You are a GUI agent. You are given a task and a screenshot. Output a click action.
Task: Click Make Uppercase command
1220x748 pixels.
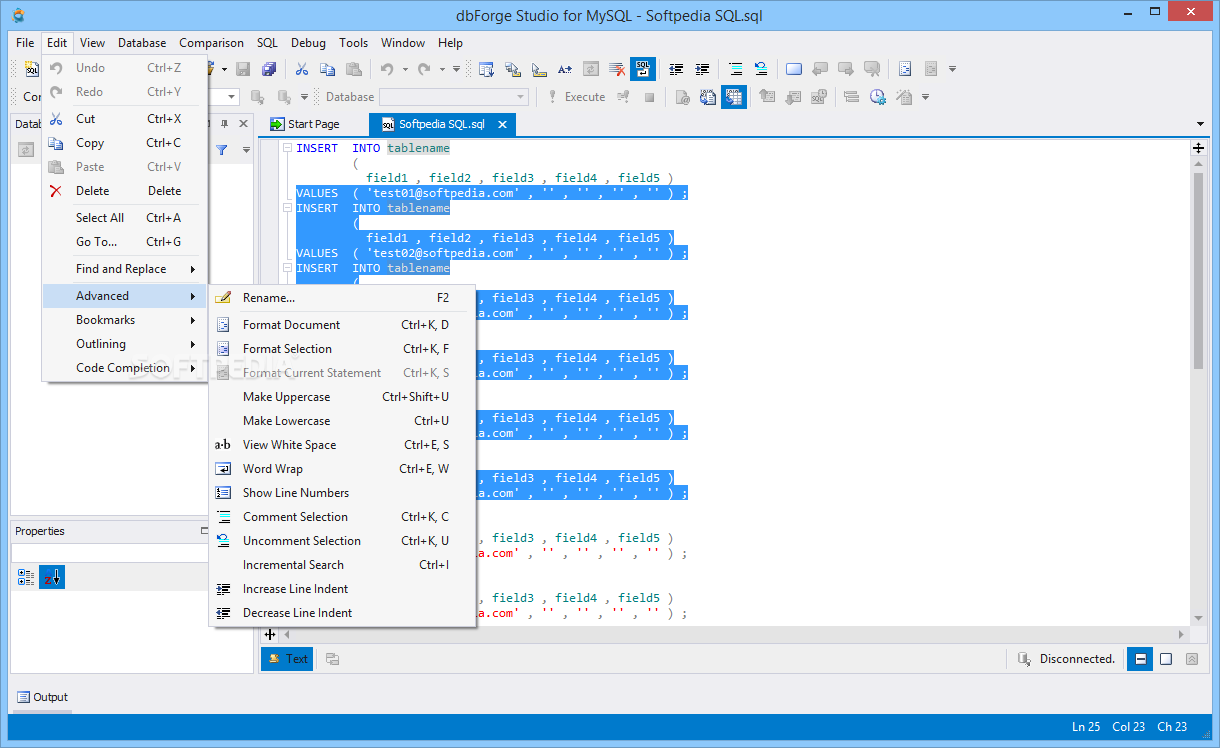[341, 397]
